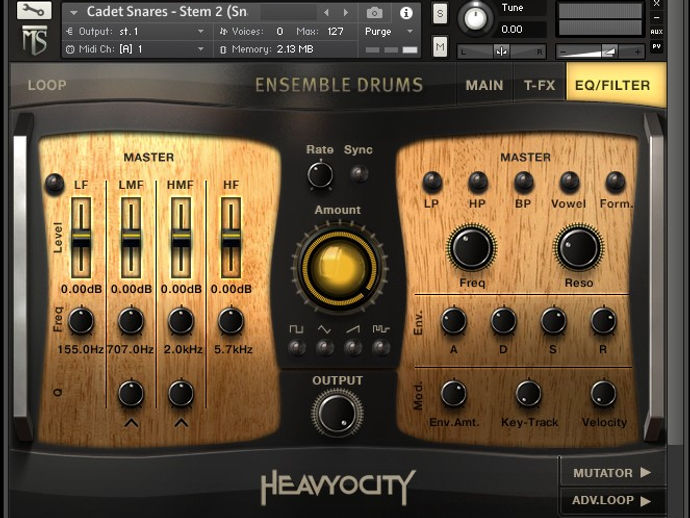The width and height of the screenshot is (690, 518).
Task: Enable the LP filter button
Action: pyautogui.click(x=432, y=182)
